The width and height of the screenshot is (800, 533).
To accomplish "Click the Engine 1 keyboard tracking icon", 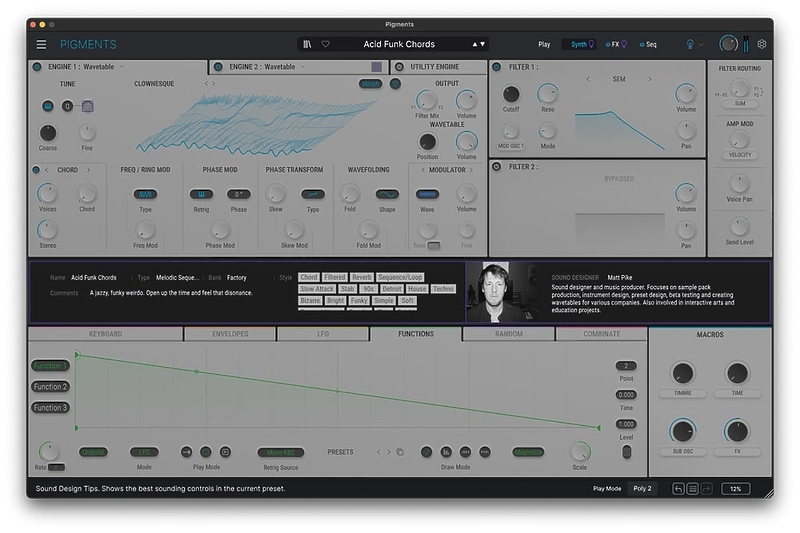I will pos(48,106).
